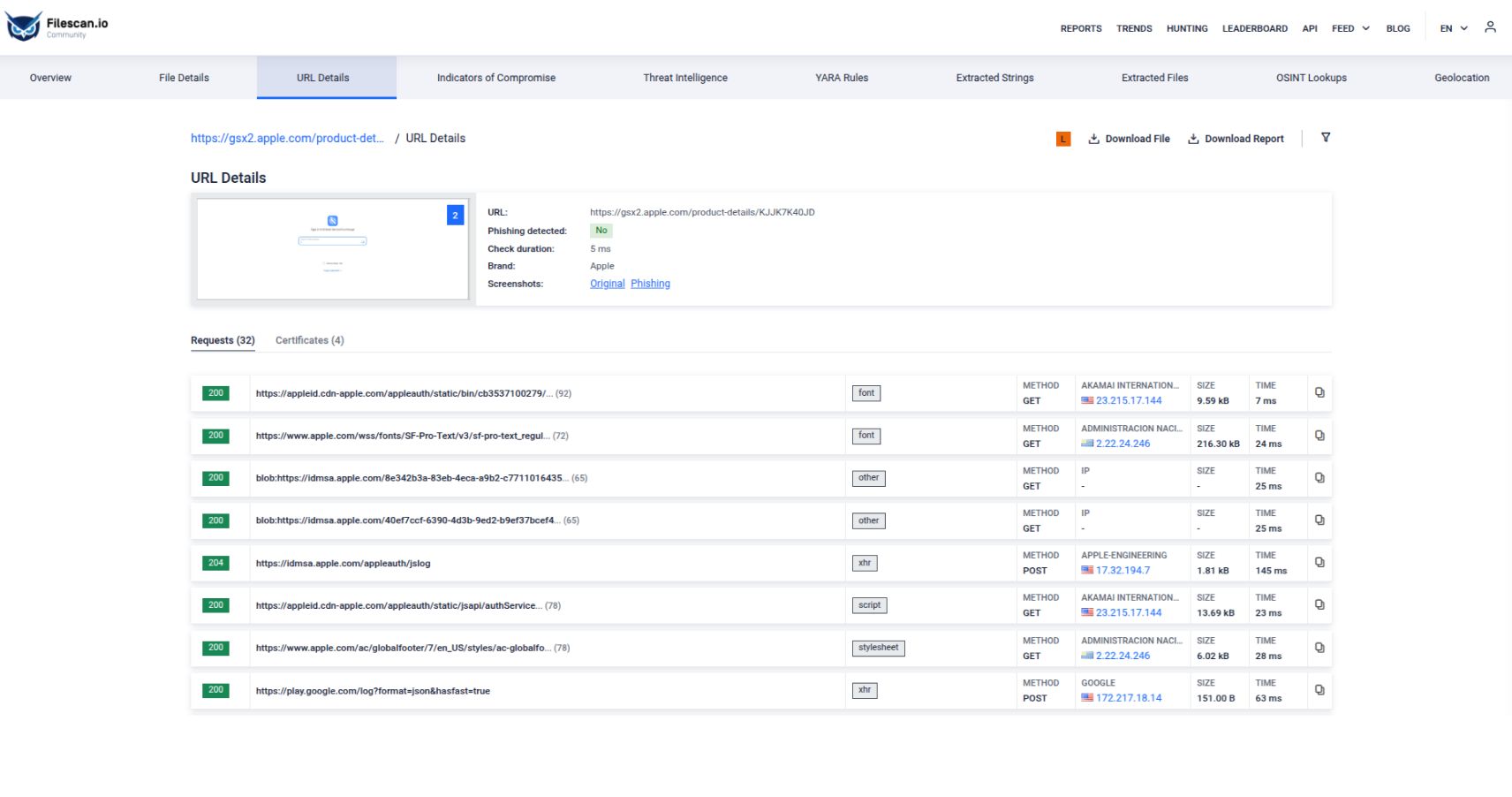Copy the play.google.com request URL
1512x797 pixels.
pos(1319,690)
